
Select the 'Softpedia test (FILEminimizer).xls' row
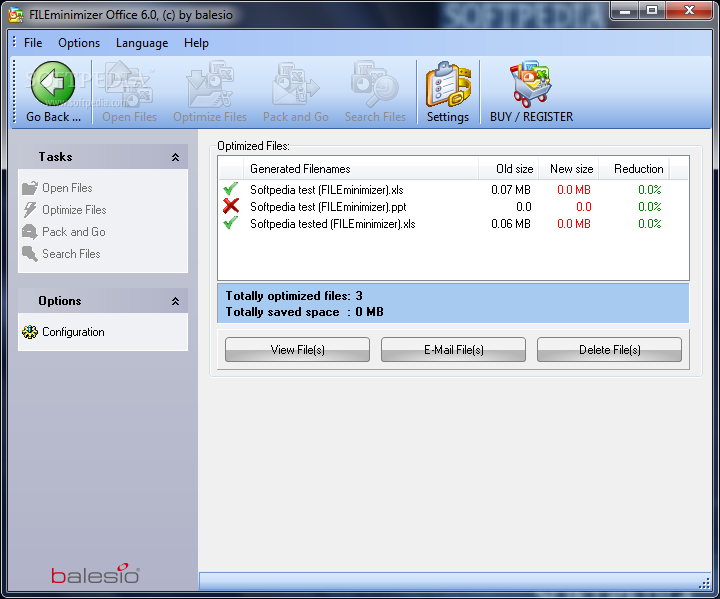coord(453,189)
